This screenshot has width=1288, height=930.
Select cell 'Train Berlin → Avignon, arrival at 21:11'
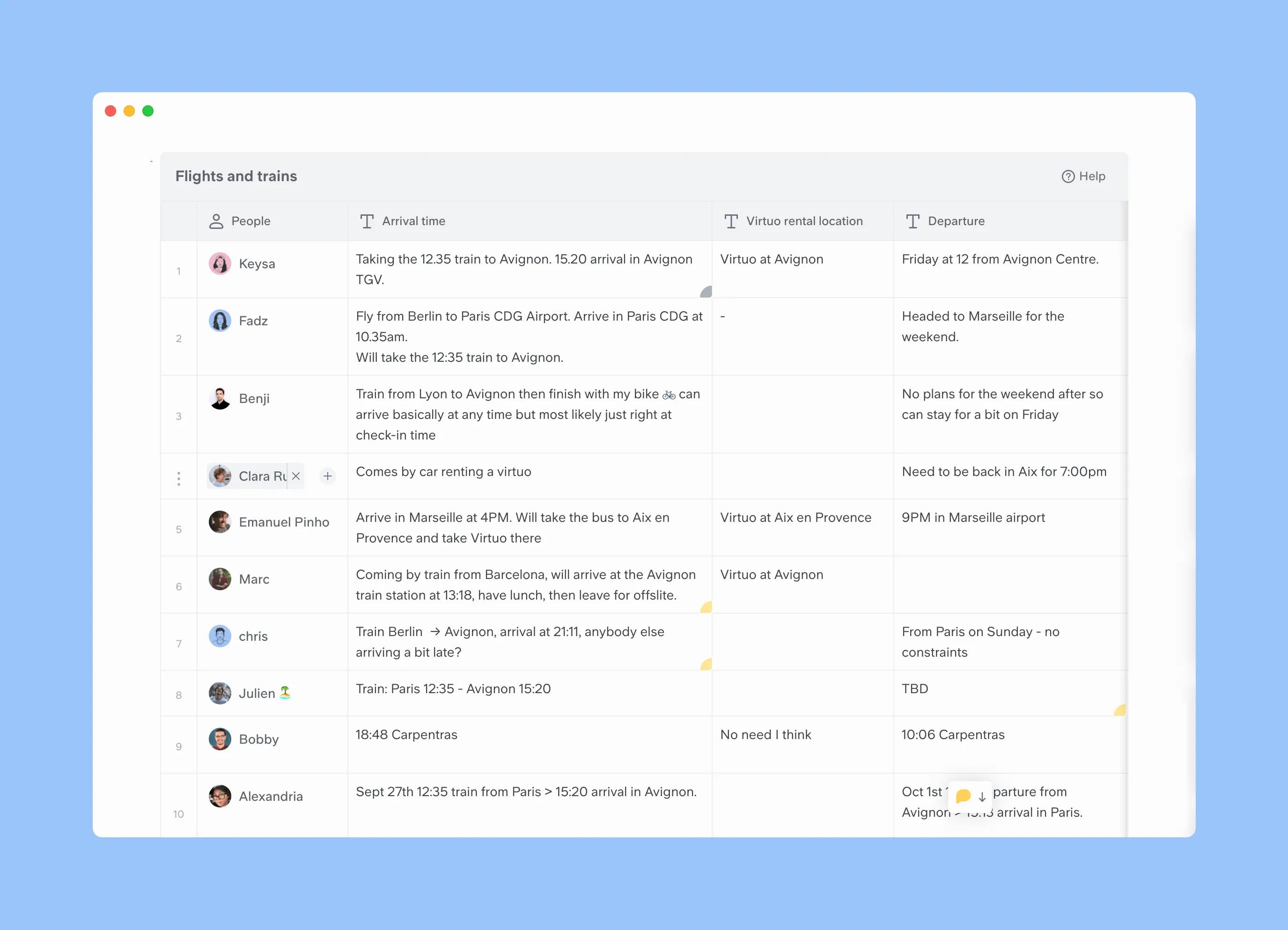coord(530,642)
